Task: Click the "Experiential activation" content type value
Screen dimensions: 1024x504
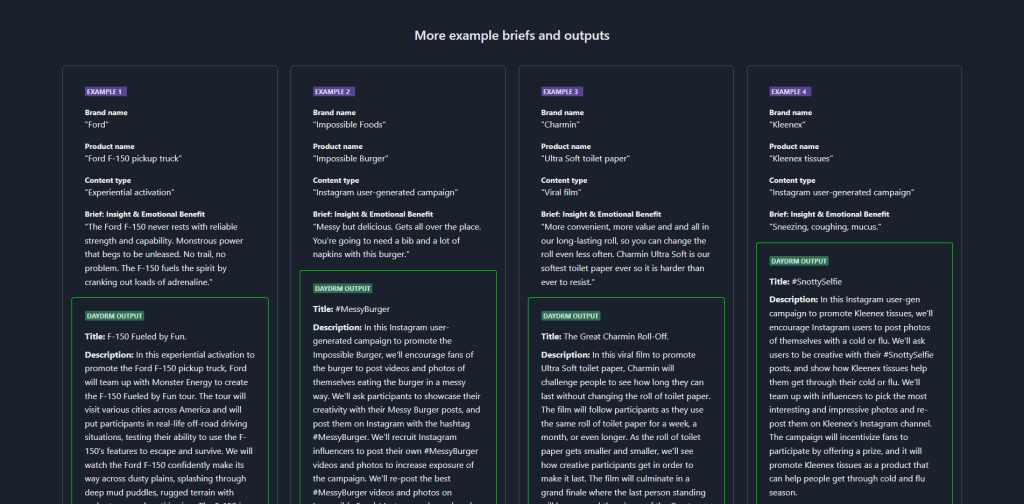Action: (x=130, y=191)
